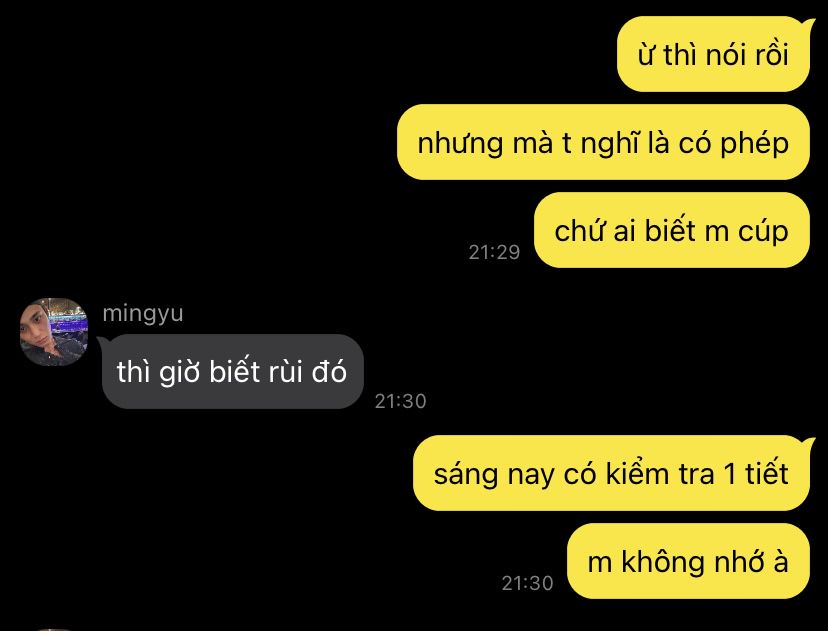Click the 21:30 timestamp beside the gray bubble
Viewport: 828px width, 631px height.
point(400,401)
